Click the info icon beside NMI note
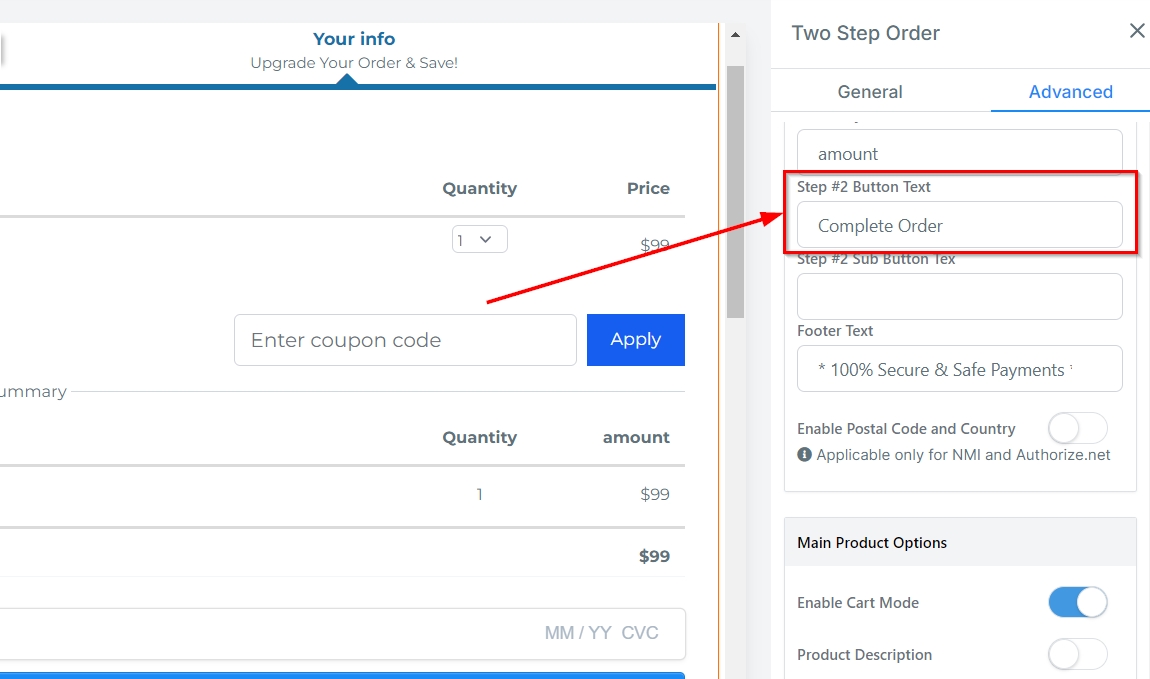 point(804,455)
